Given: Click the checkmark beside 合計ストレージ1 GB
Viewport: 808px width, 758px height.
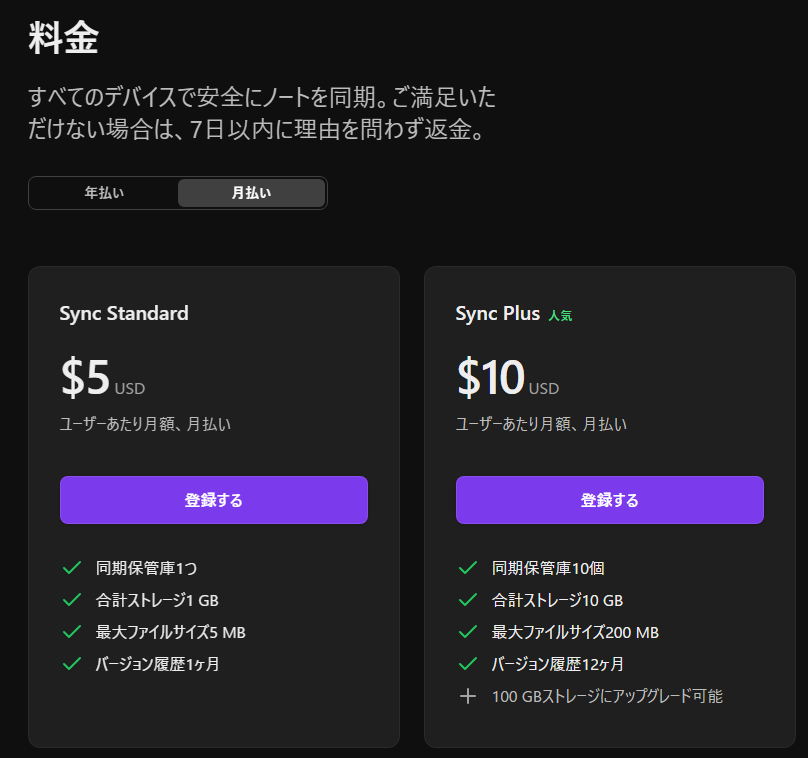Looking at the screenshot, I should click(72, 600).
